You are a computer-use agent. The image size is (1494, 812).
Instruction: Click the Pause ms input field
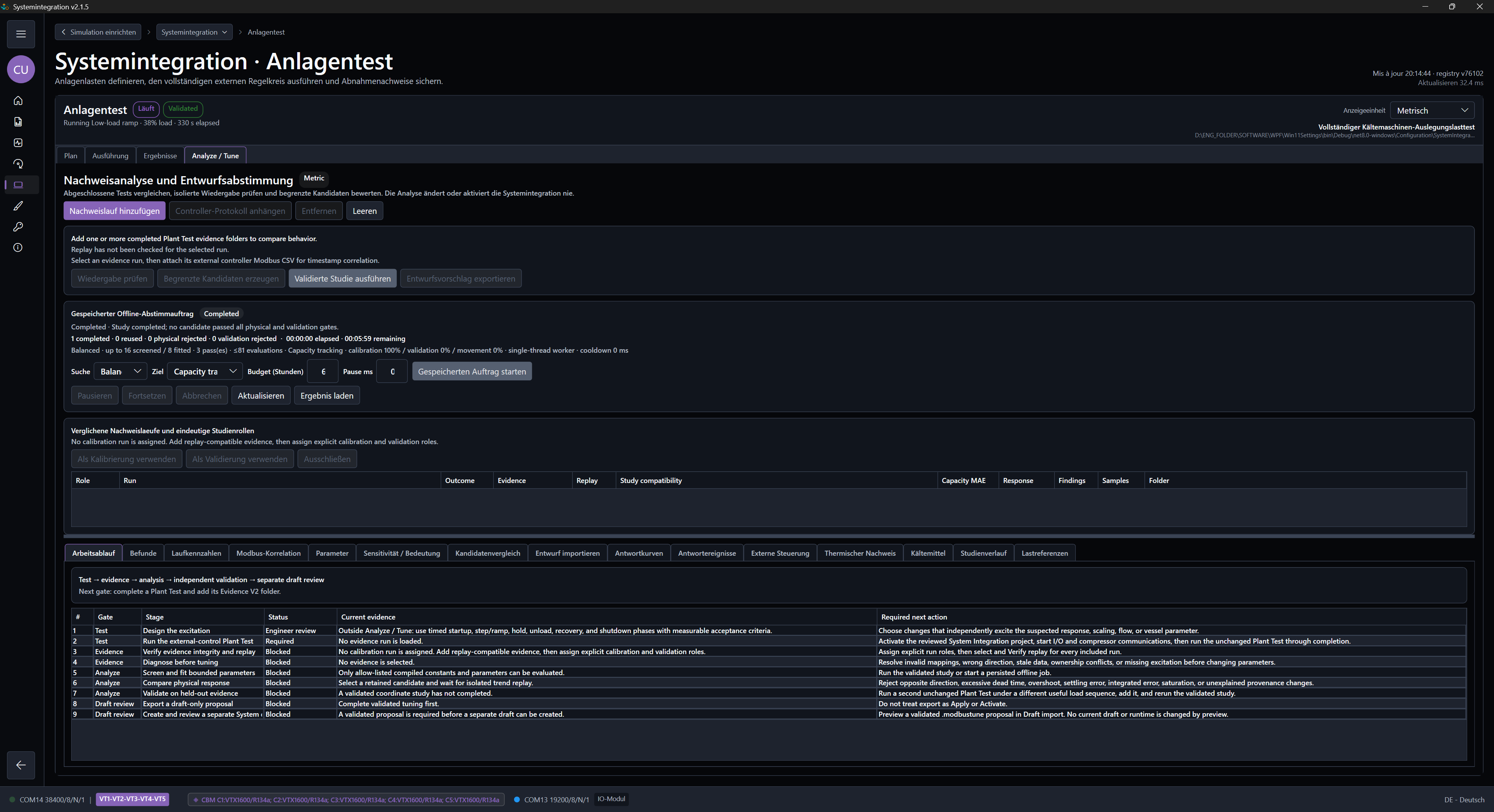392,371
